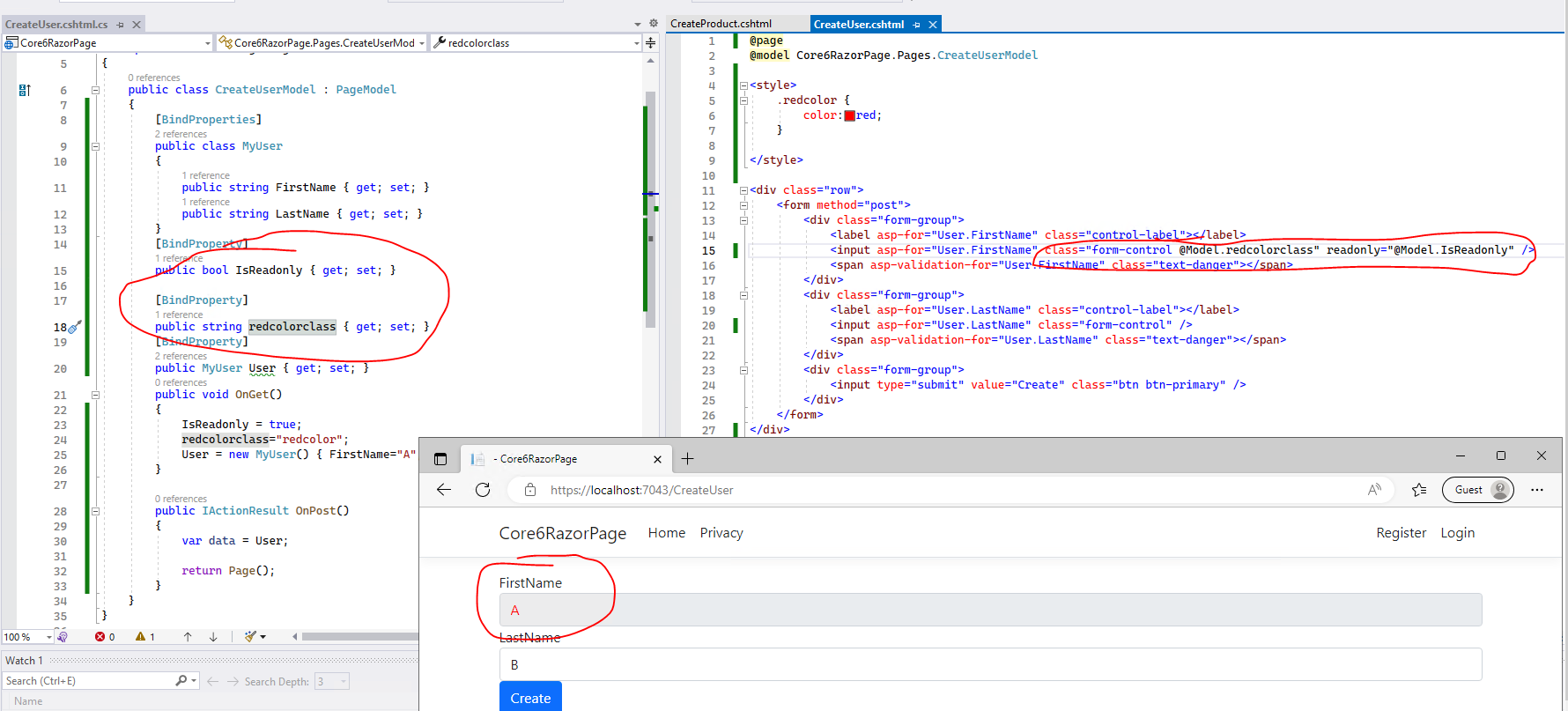Open the code cleanup options dropdown arrow
1568x711 pixels.
263,637
